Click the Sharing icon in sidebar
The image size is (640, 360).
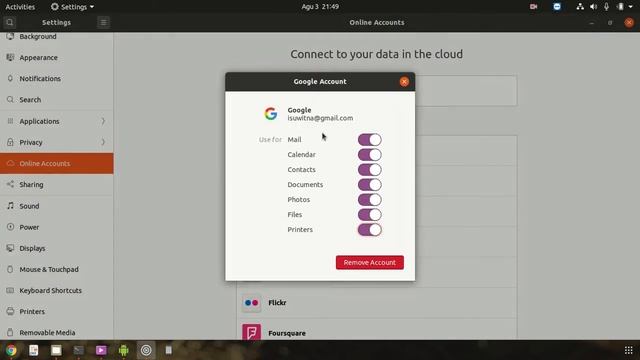click(x=10, y=184)
